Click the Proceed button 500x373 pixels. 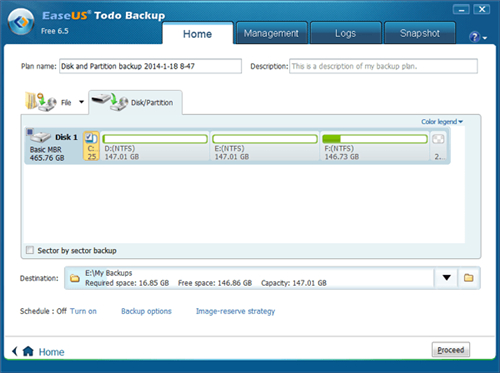451,350
